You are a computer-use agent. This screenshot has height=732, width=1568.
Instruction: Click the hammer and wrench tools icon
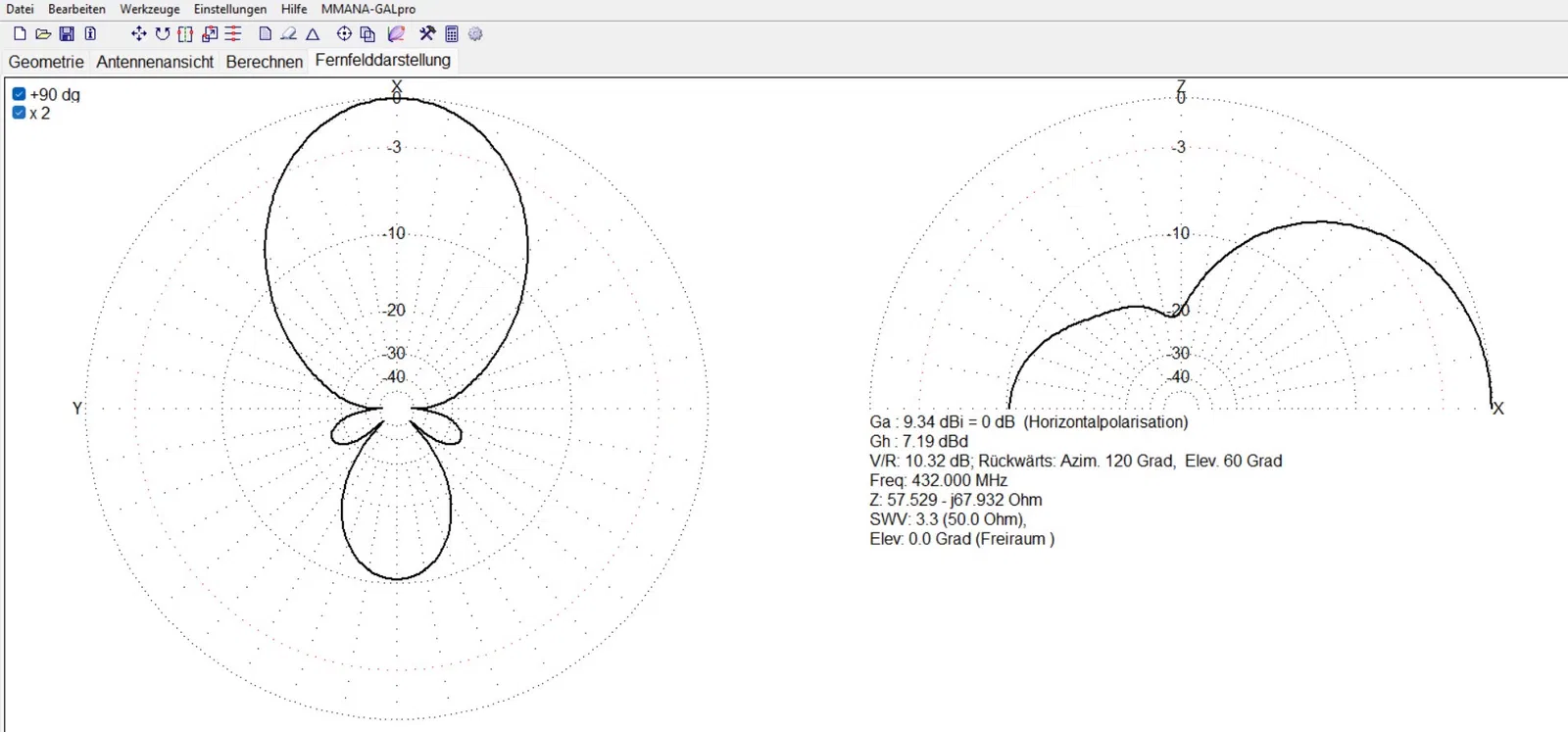point(427,33)
